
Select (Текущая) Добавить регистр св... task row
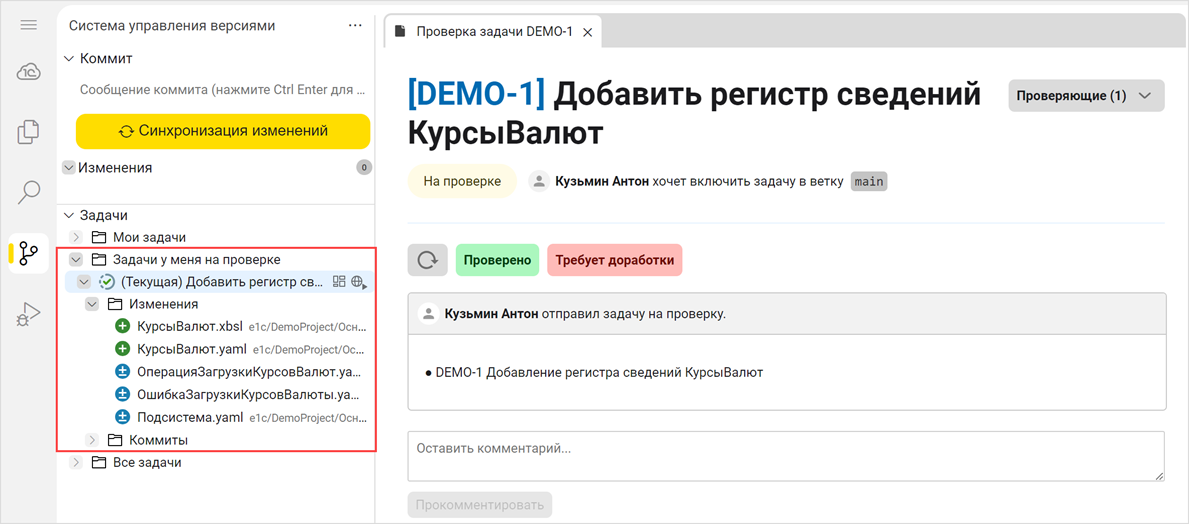point(218,282)
